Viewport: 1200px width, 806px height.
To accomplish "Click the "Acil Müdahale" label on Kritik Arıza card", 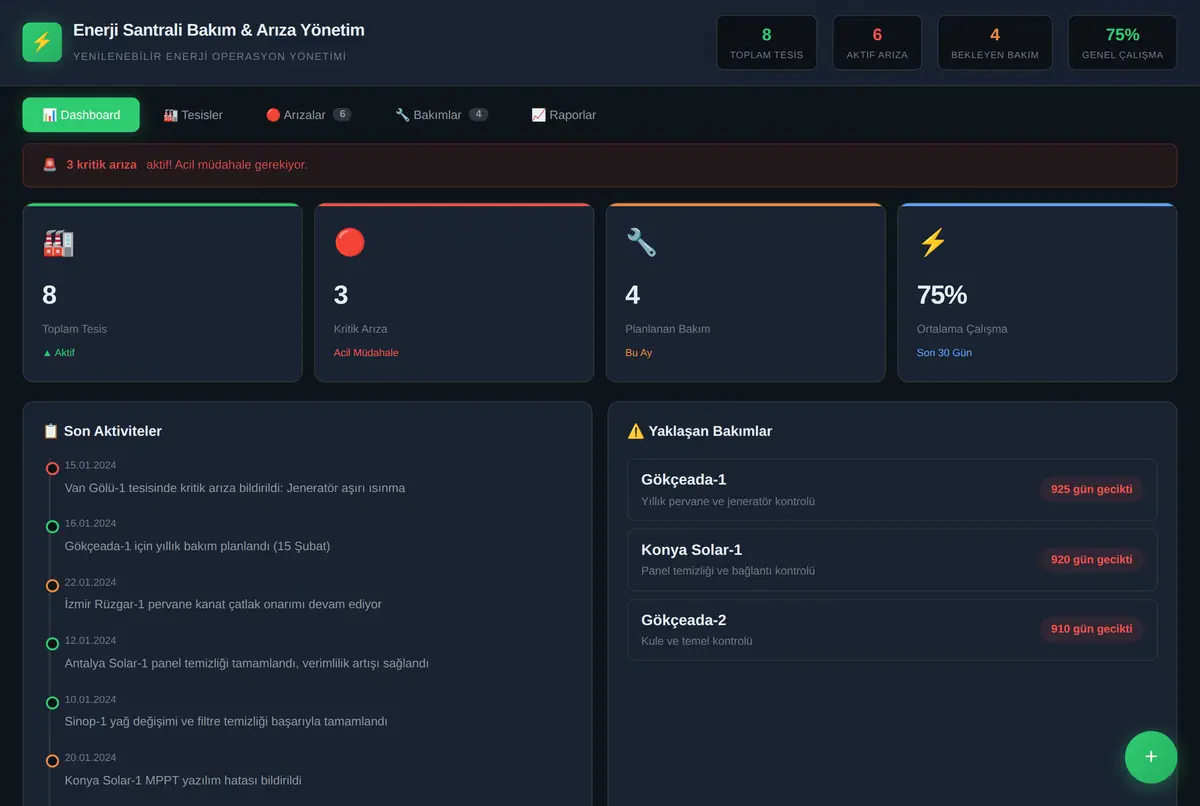I will [366, 353].
